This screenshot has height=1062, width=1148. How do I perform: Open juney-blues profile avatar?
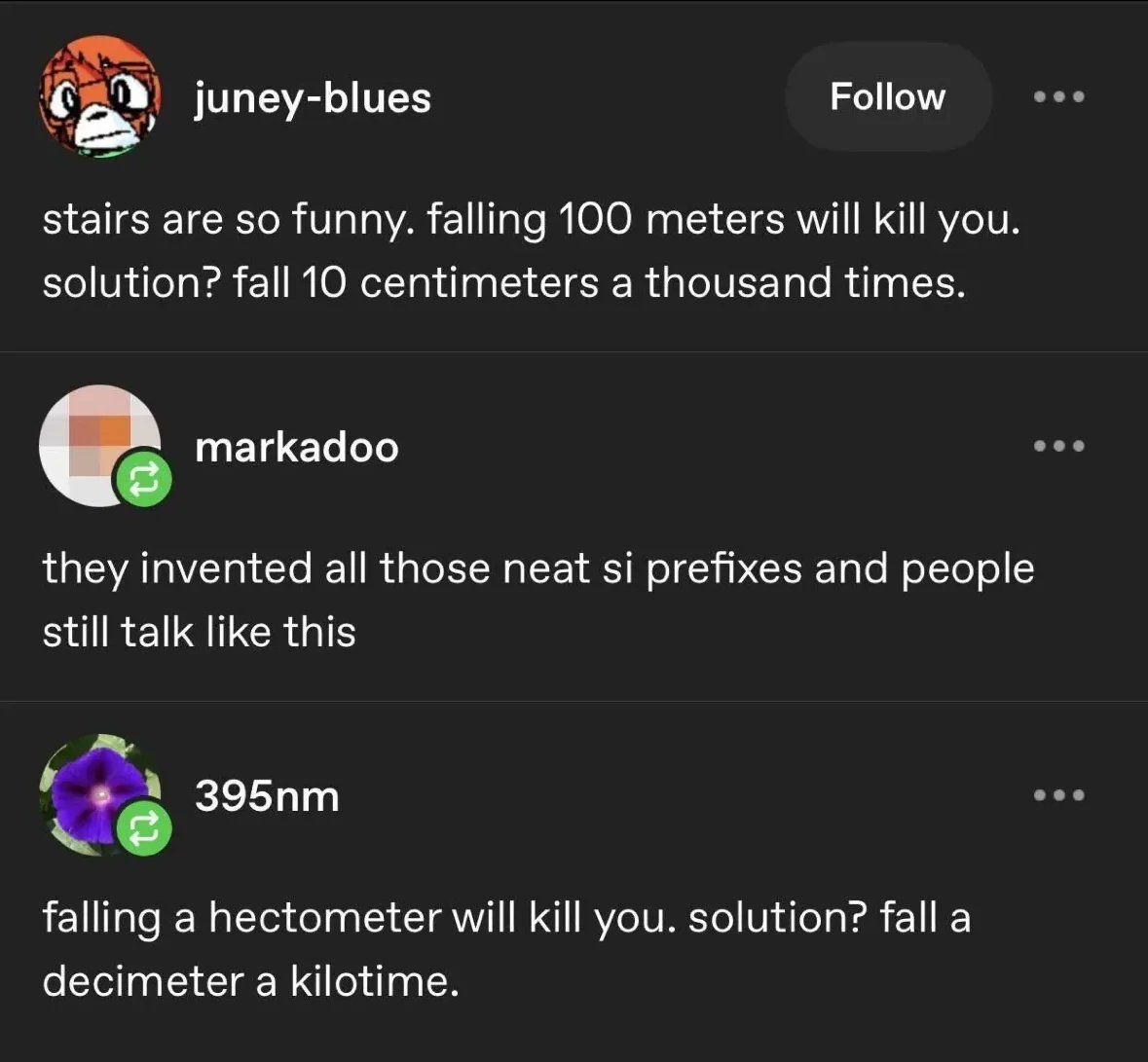coord(99,97)
